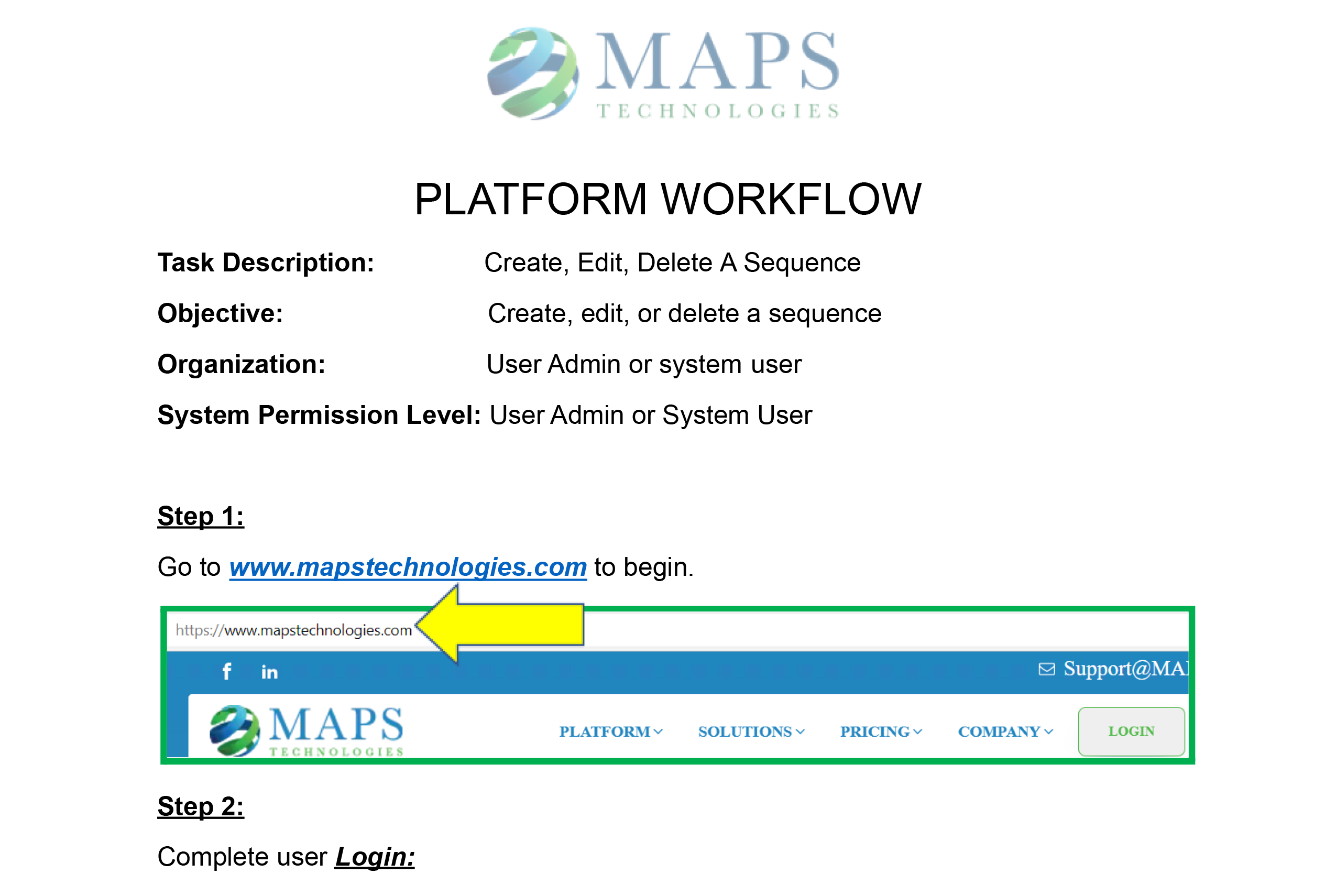Click the Step 2: heading
1336x896 pixels.
tap(201, 806)
